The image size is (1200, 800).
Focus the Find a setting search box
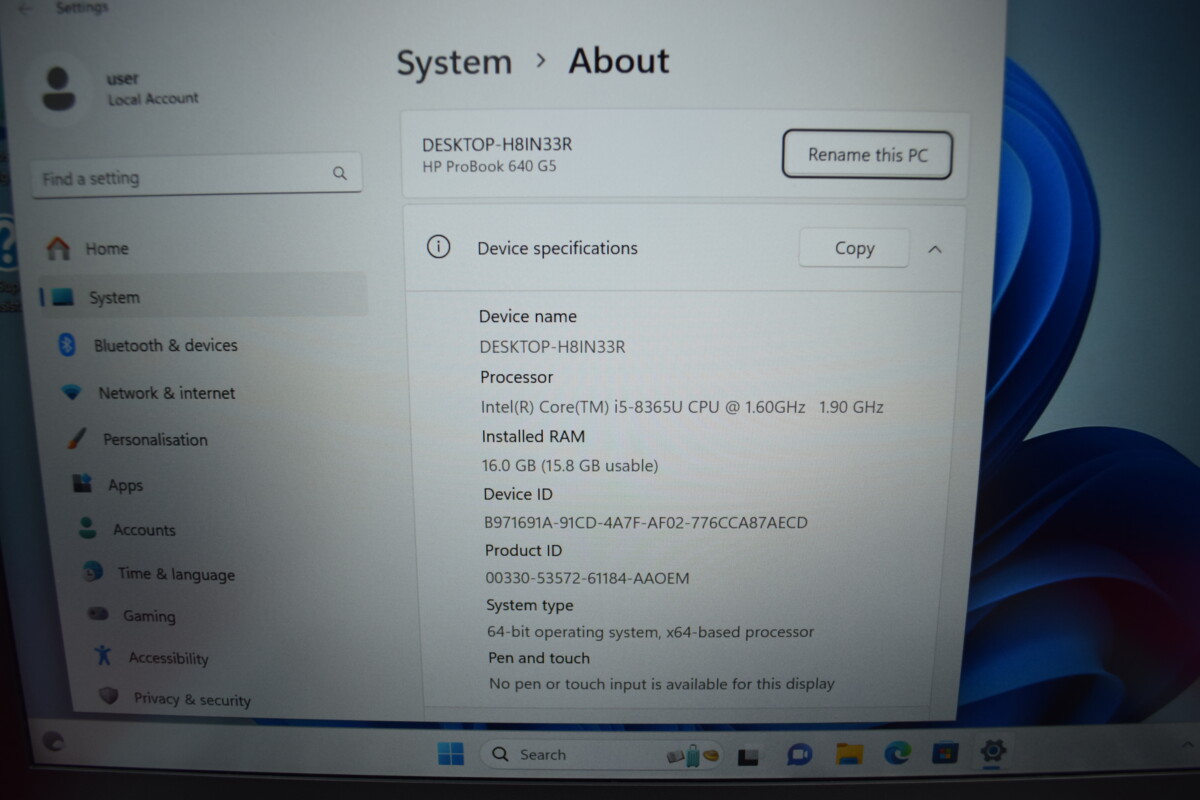click(197, 176)
